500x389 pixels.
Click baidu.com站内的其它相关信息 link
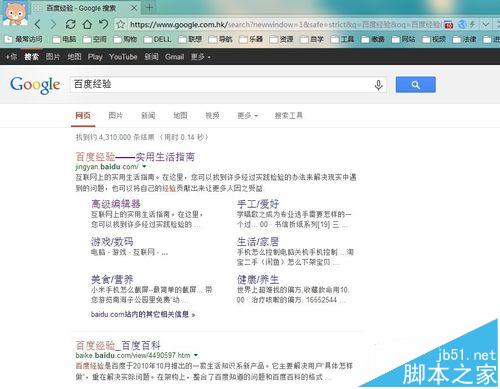click(143, 314)
